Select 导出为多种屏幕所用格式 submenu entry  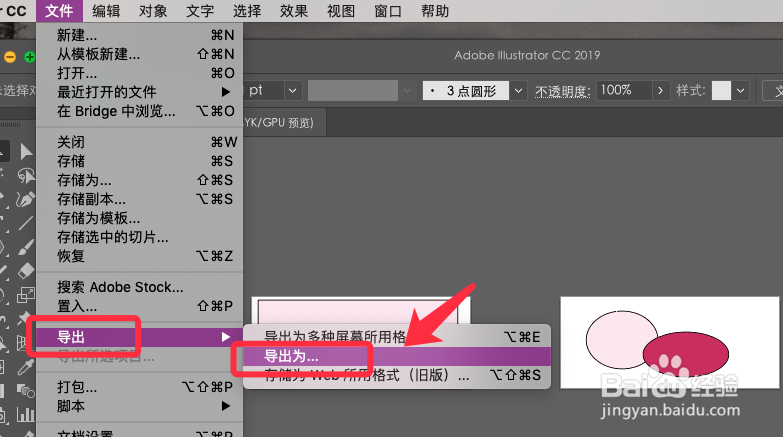coord(397,337)
